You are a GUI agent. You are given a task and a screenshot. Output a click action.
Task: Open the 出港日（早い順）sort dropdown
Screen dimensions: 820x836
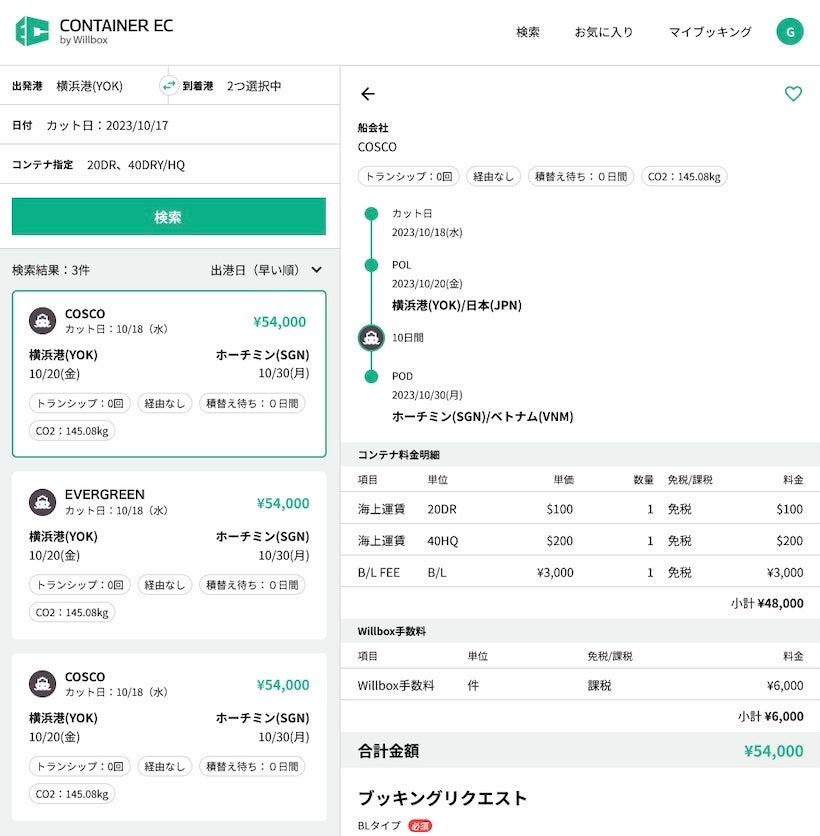pos(266,270)
